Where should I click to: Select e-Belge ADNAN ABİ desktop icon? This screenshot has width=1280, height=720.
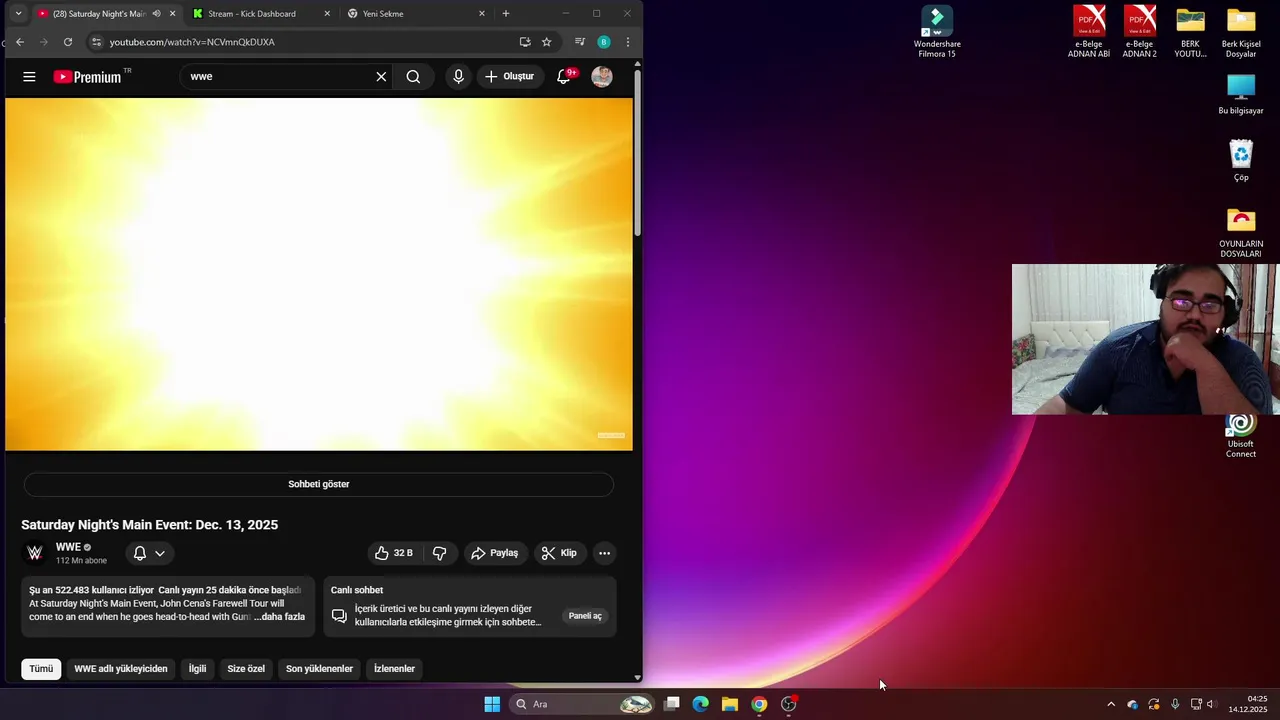point(1089,32)
